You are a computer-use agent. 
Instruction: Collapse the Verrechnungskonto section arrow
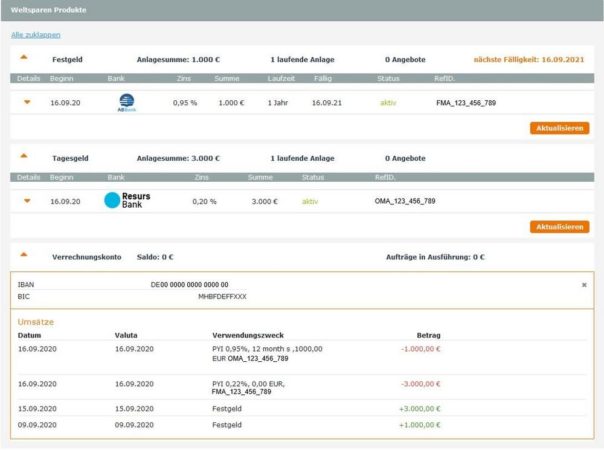[24, 255]
